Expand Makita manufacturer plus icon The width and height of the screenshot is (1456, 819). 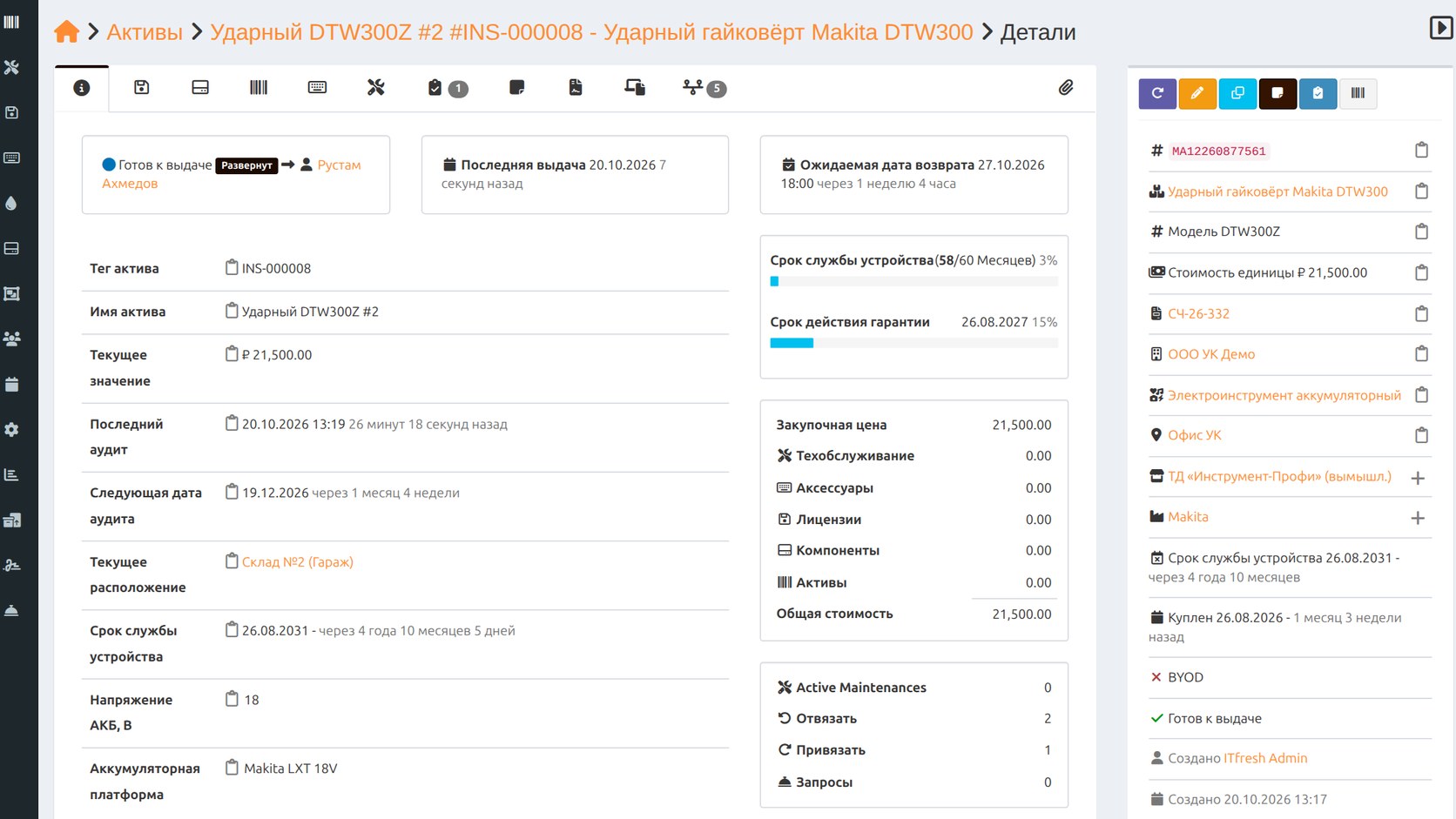(1418, 518)
